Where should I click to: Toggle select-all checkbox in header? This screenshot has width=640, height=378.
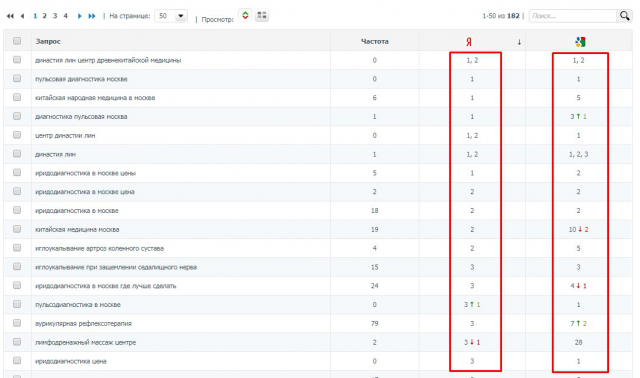point(17,41)
